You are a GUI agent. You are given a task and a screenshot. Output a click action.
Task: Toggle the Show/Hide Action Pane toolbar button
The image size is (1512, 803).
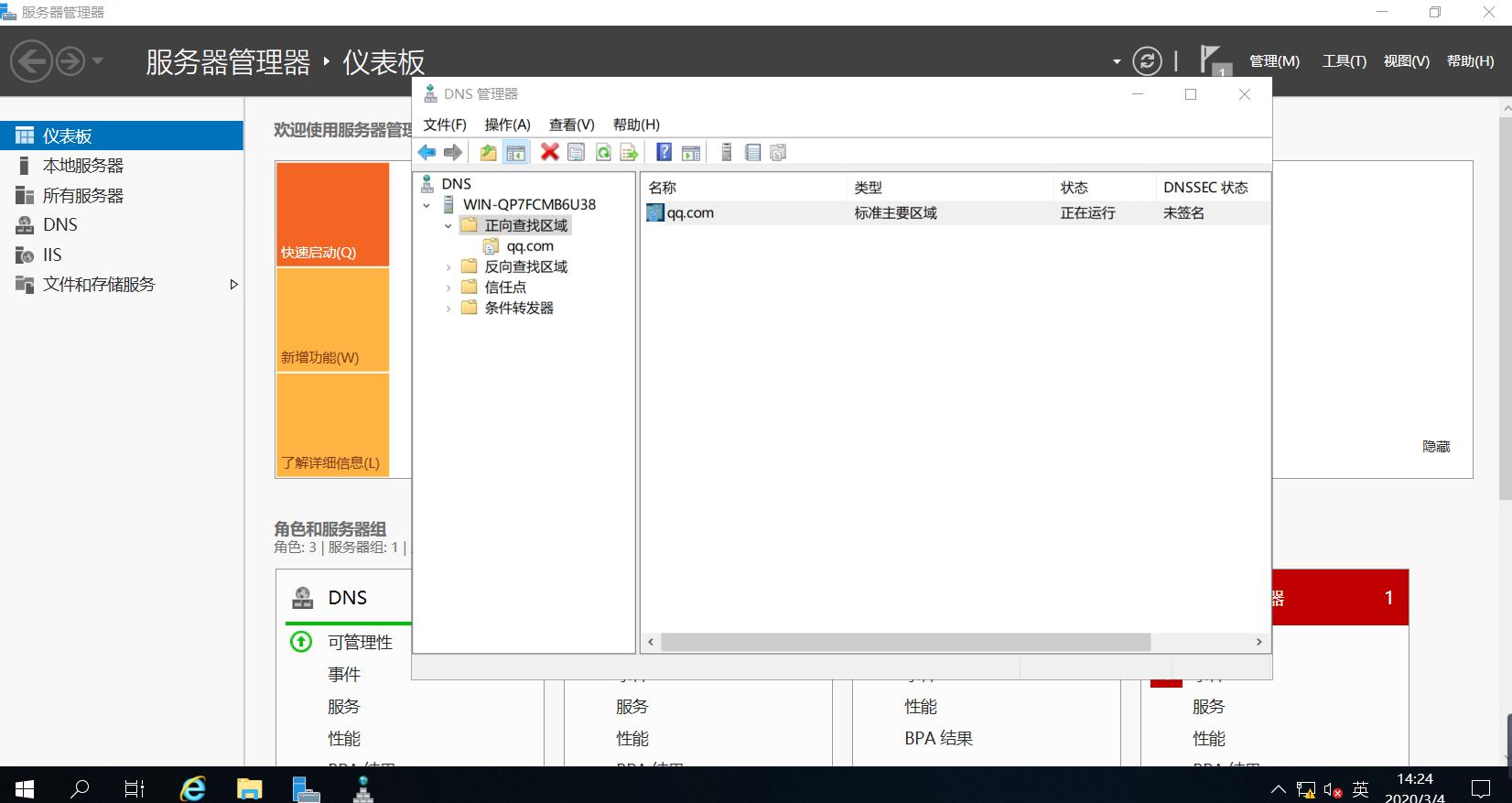(691, 152)
